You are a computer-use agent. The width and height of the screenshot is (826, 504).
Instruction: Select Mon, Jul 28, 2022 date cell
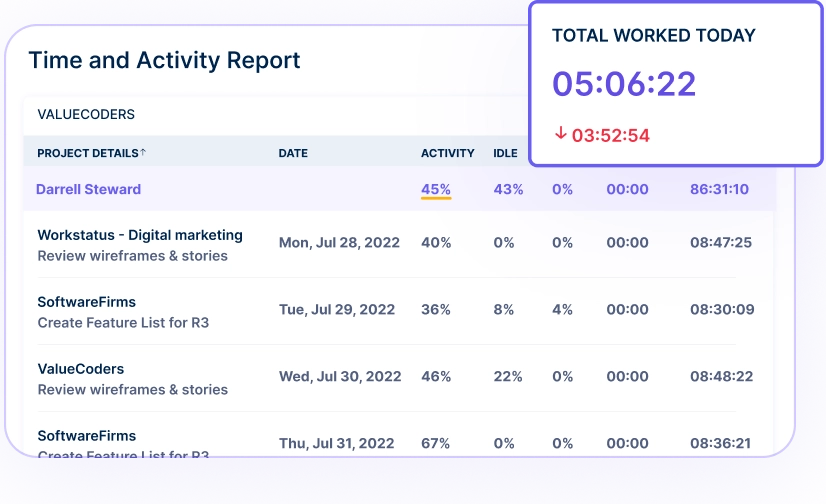[x=339, y=242]
